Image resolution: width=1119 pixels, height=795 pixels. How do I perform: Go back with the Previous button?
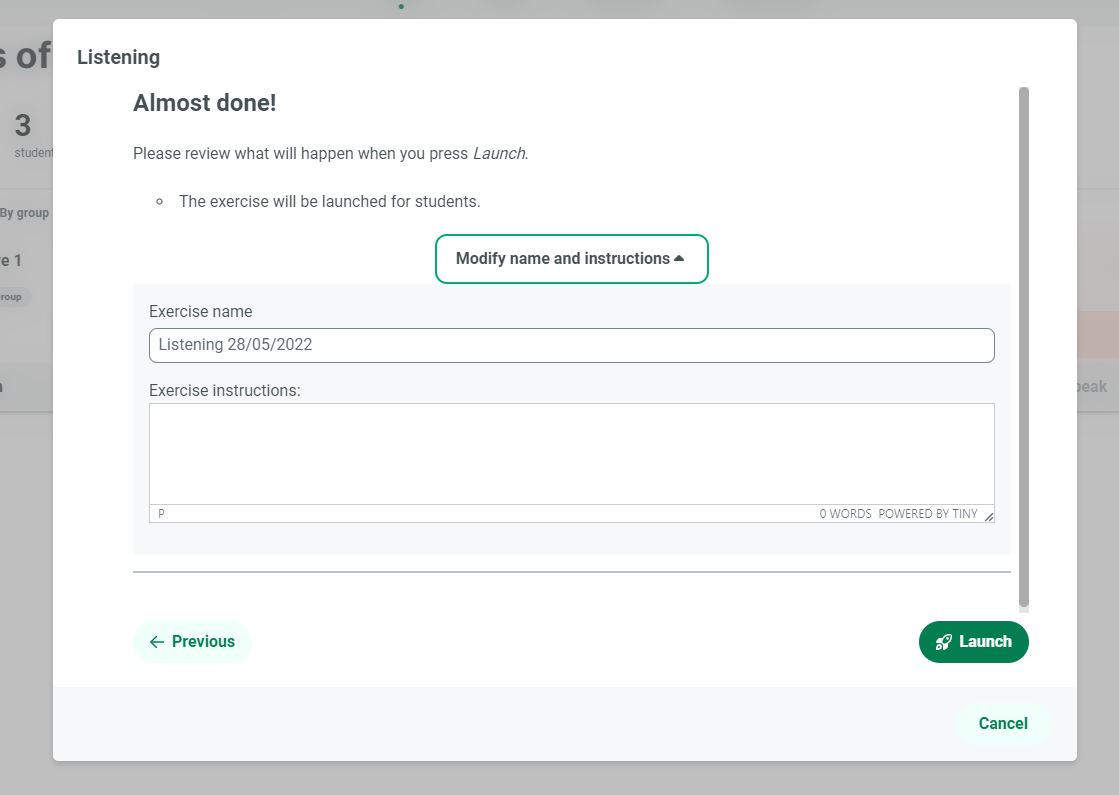tap(192, 642)
